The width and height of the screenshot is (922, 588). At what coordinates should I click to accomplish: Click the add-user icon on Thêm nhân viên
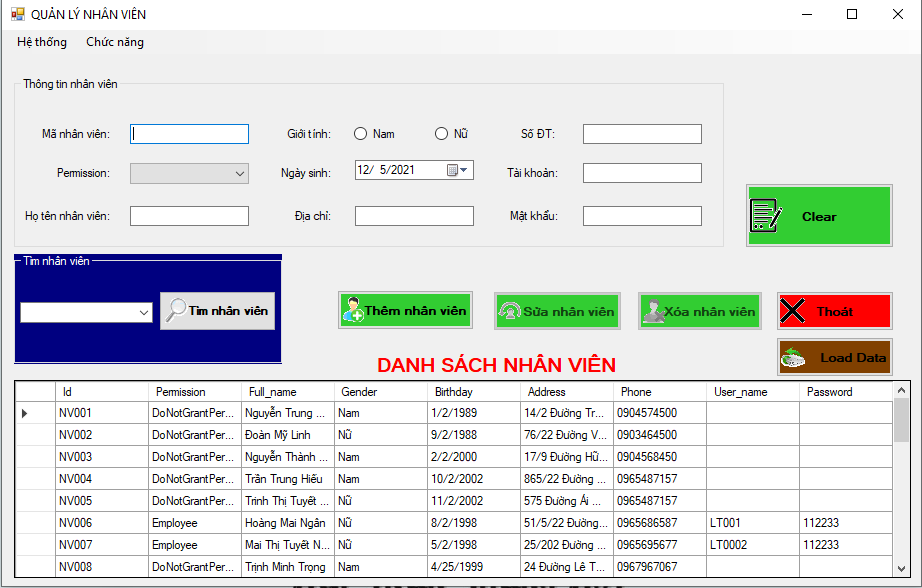tap(353, 310)
